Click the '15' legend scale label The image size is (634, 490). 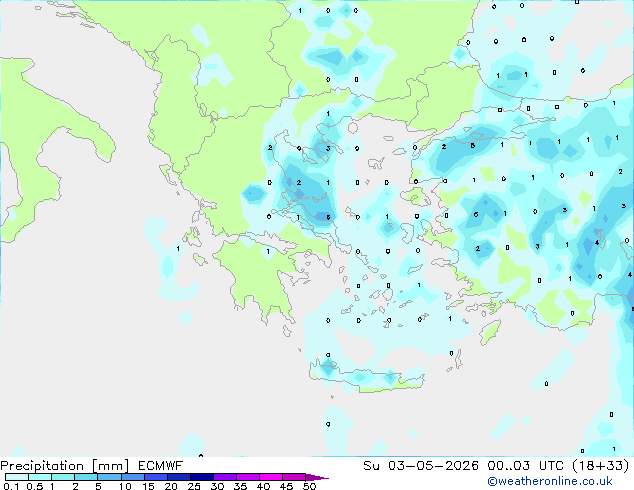(148, 486)
